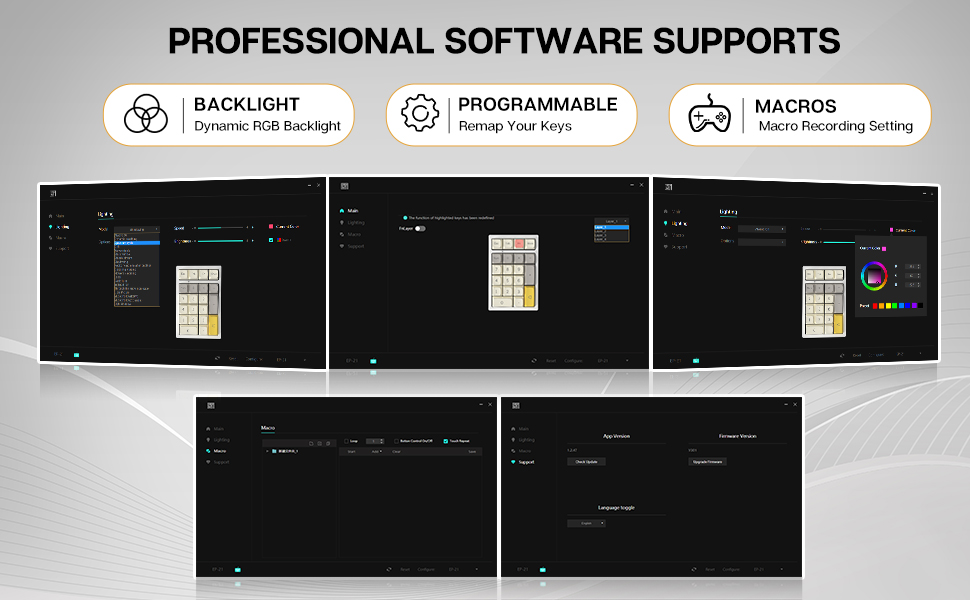The width and height of the screenshot is (970, 600).
Task: Click Reset in Macro window footer
Action: [405, 569]
